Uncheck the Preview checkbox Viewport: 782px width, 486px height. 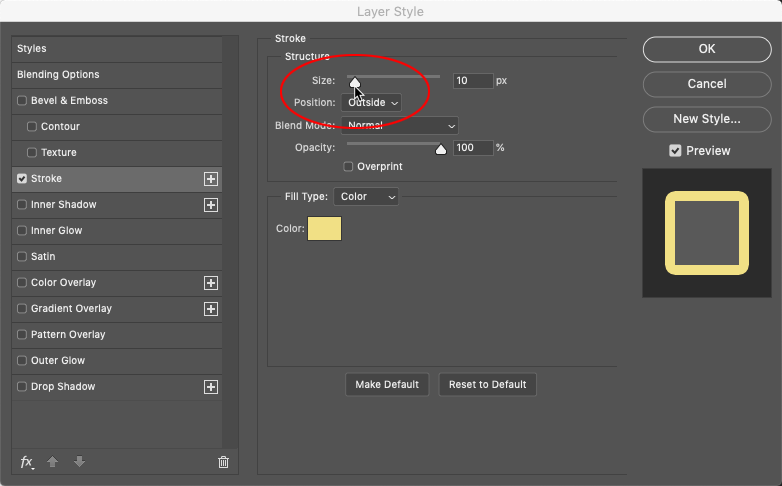[675, 151]
